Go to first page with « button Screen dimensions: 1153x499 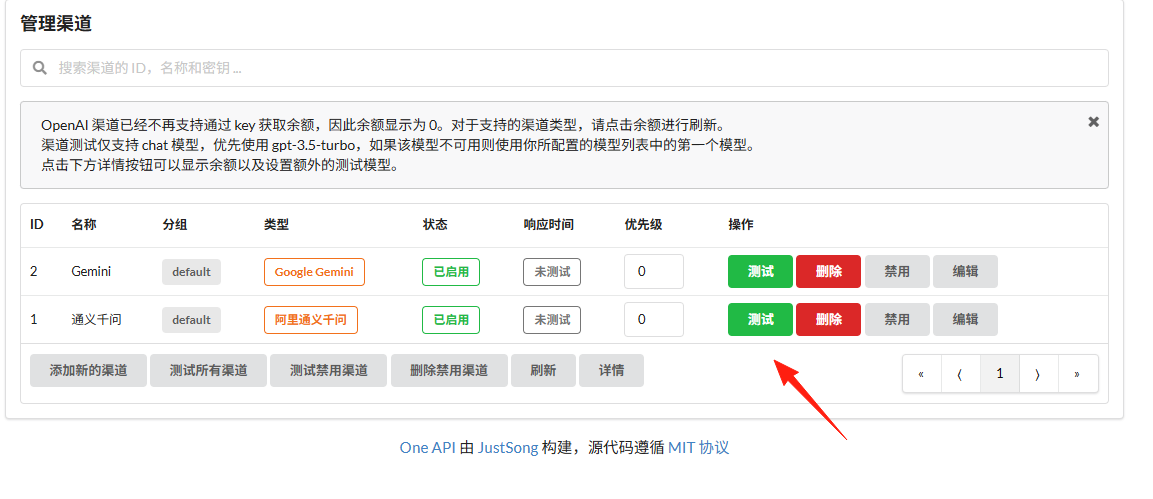coord(921,373)
